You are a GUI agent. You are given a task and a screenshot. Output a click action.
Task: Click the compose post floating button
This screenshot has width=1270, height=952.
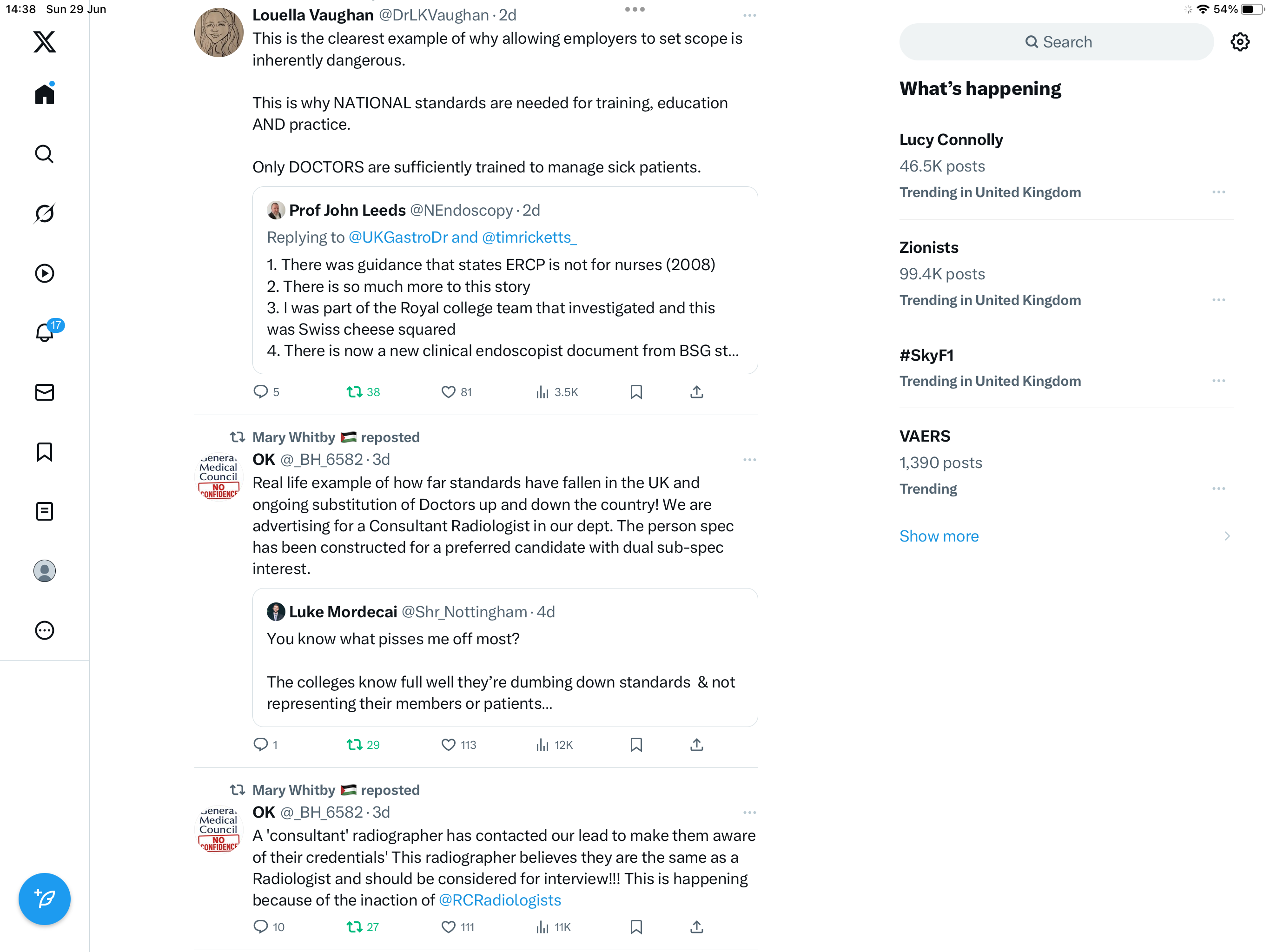point(44,899)
